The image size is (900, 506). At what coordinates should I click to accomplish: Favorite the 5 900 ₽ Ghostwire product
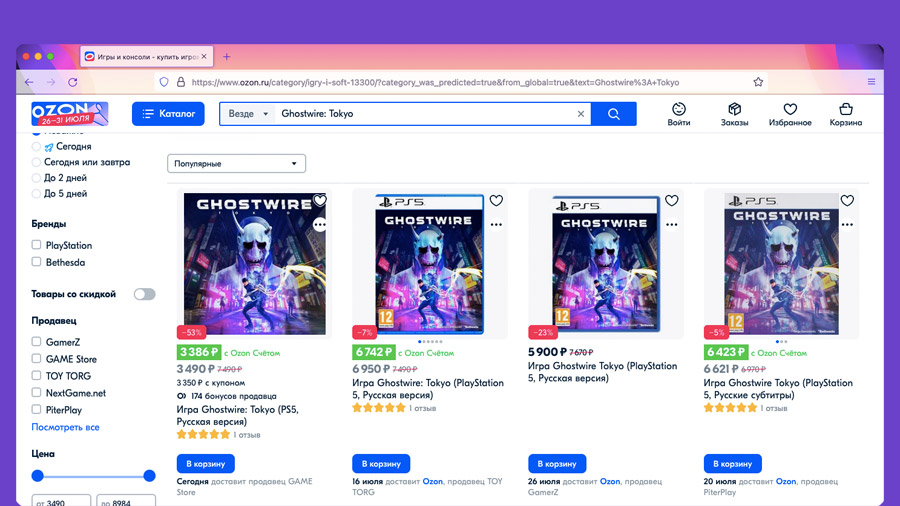672,201
